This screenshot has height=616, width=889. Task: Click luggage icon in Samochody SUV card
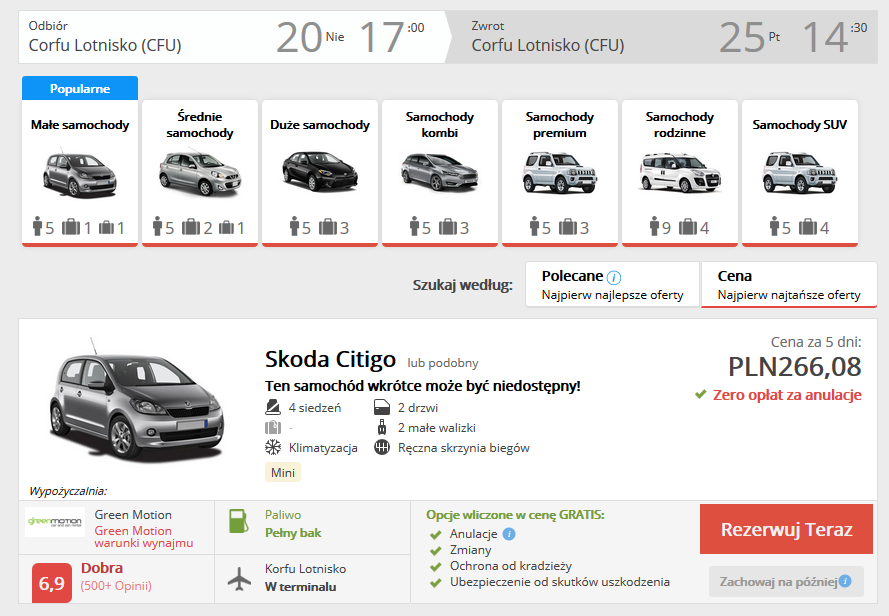tap(808, 227)
